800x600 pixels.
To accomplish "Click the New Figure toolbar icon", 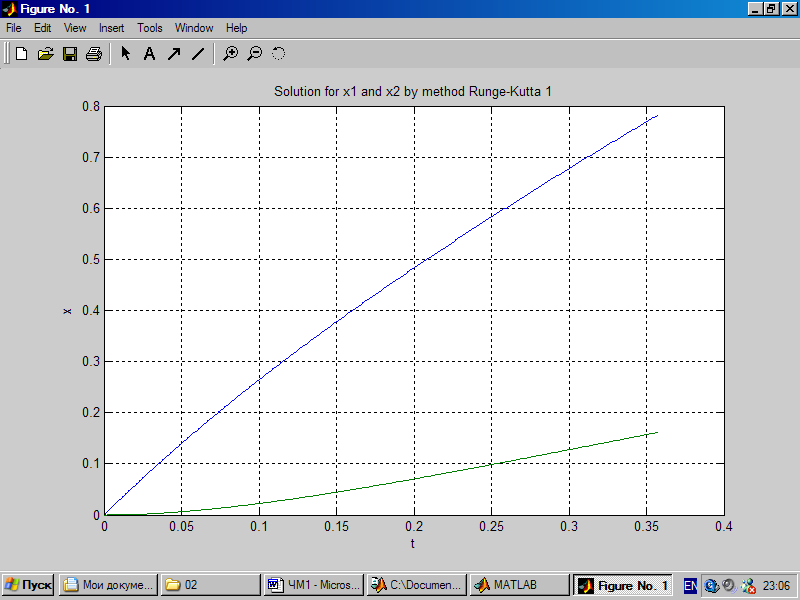I will pos(21,54).
